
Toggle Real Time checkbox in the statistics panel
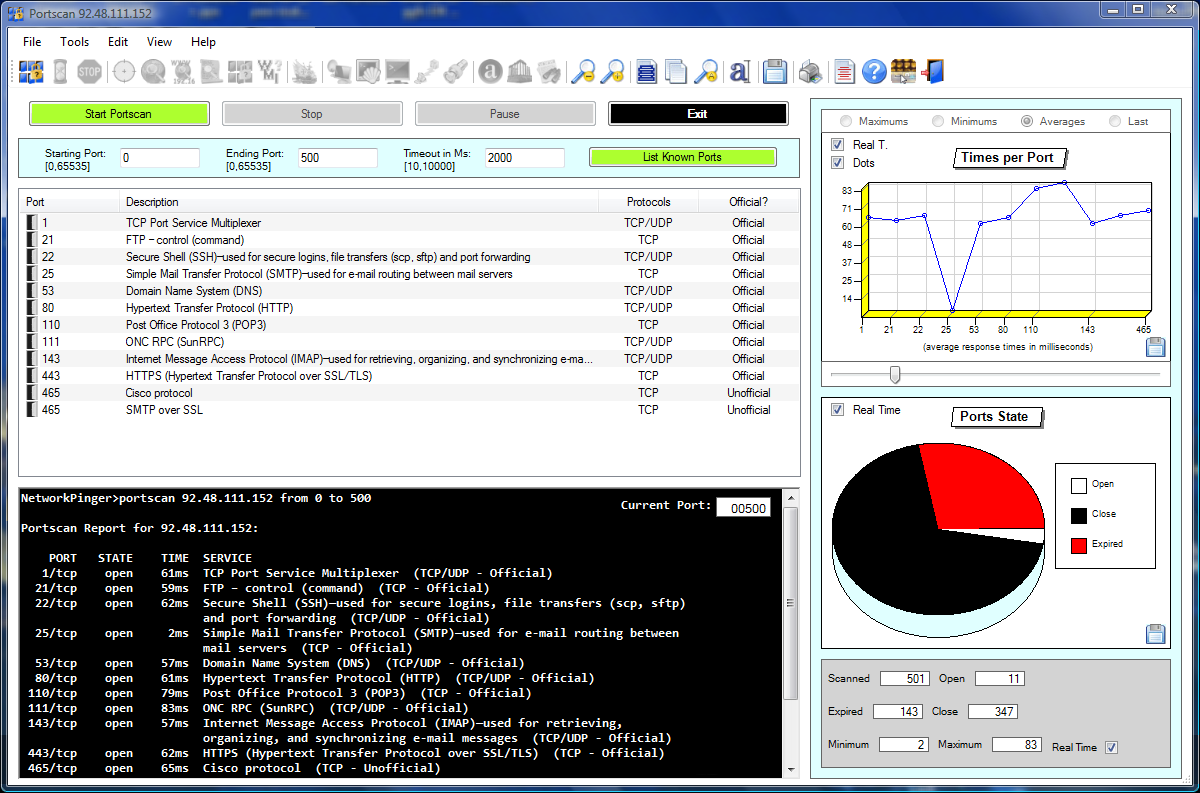tap(1111, 747)
